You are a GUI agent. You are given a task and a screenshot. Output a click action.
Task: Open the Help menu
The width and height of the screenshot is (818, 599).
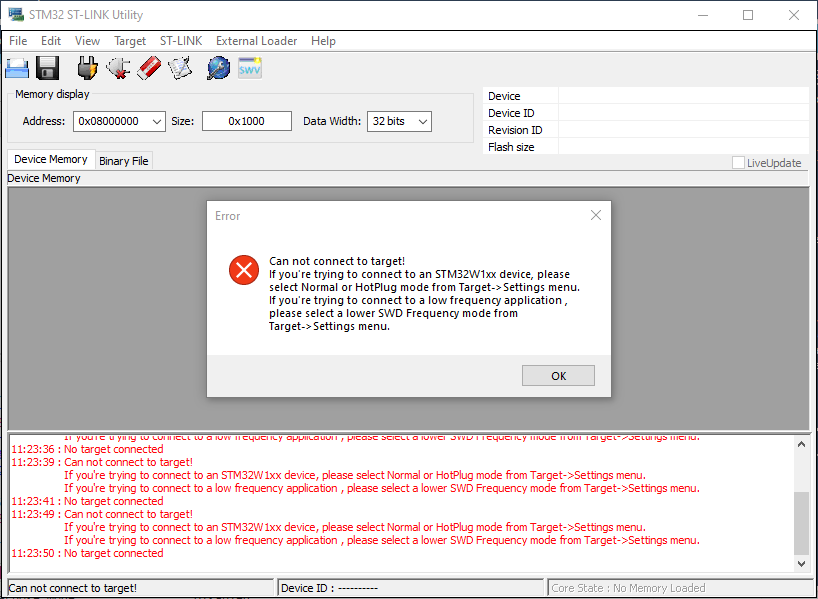click(x=323, y=41)
